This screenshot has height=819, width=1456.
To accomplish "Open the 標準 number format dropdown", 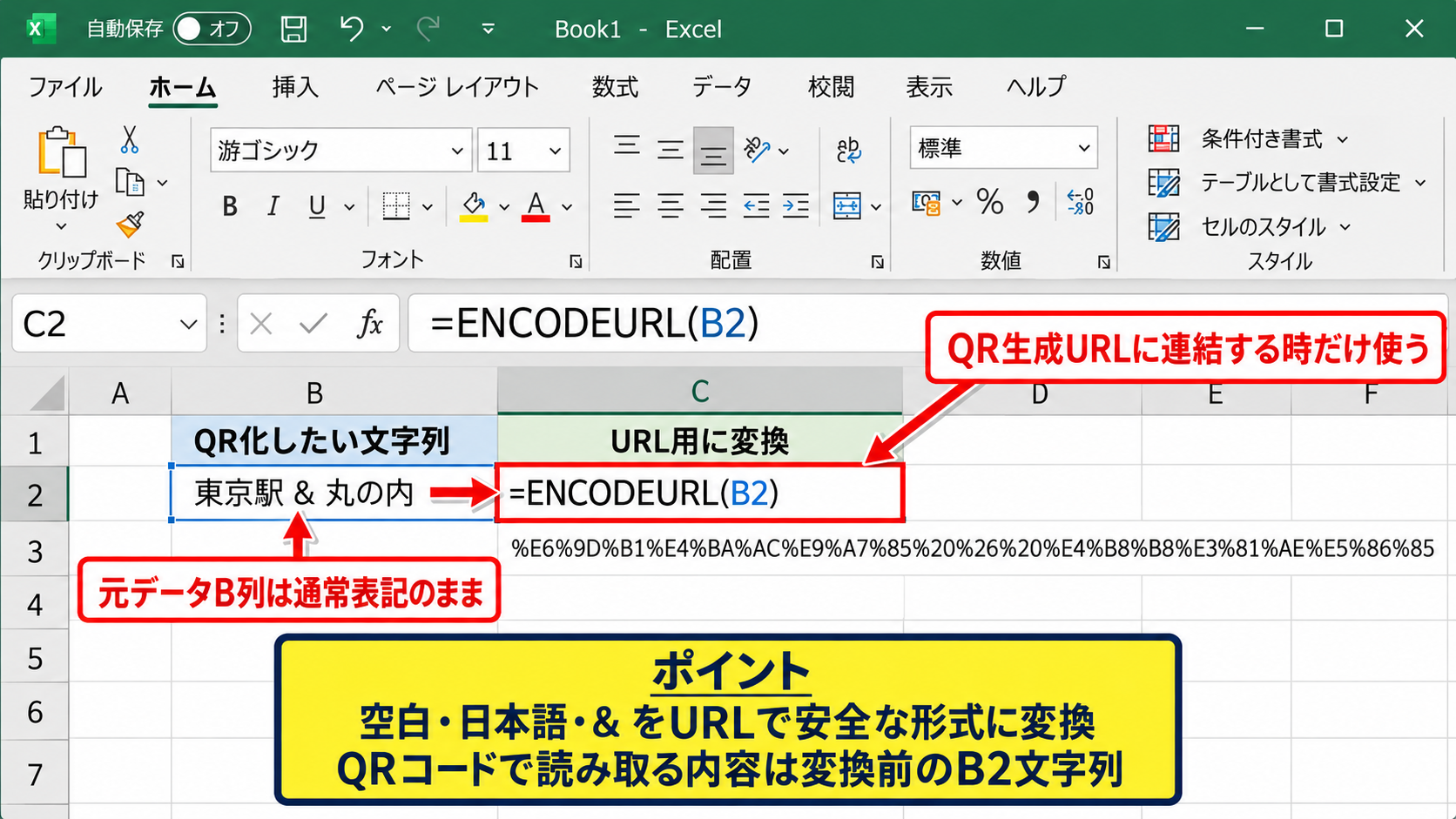I will [1083, 148].
